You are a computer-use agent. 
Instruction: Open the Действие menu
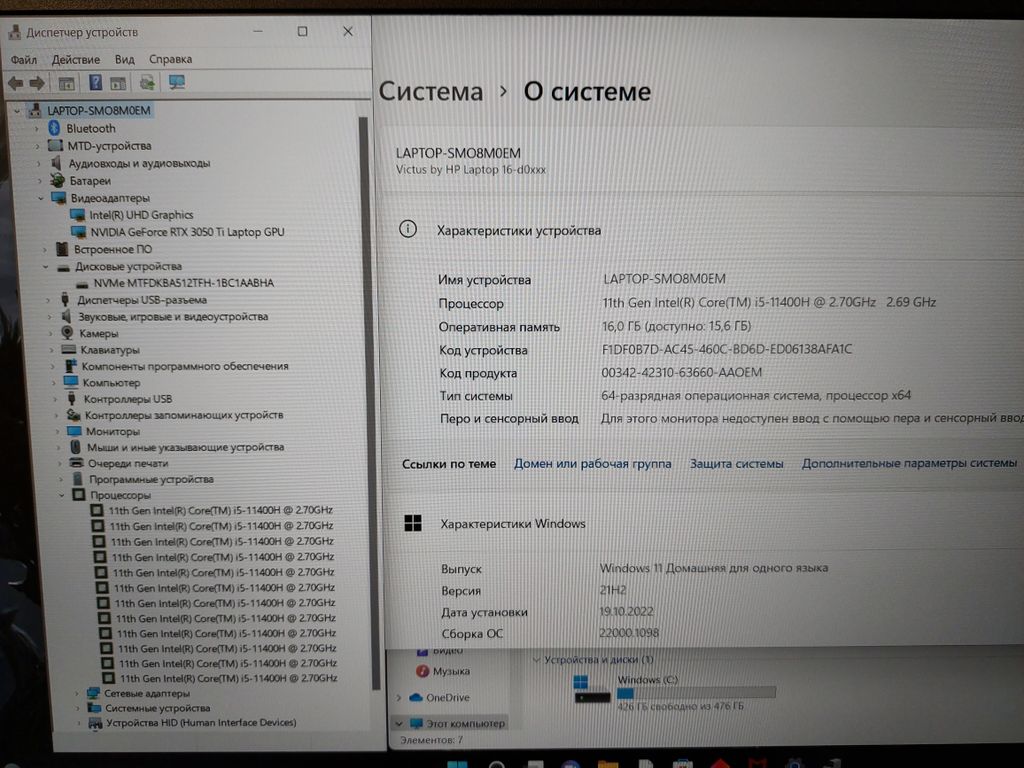point(75,60)
